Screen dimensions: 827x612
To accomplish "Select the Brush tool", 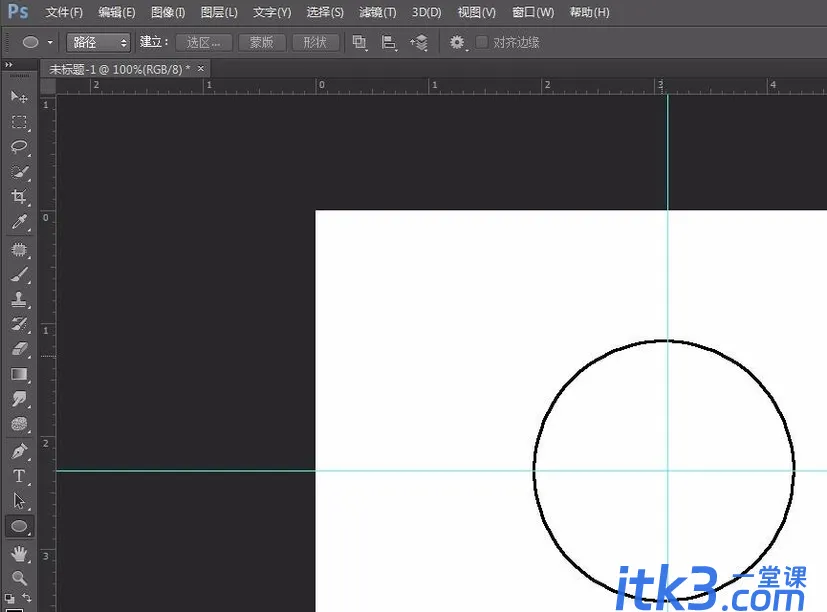I will click(x=19, y=274).
